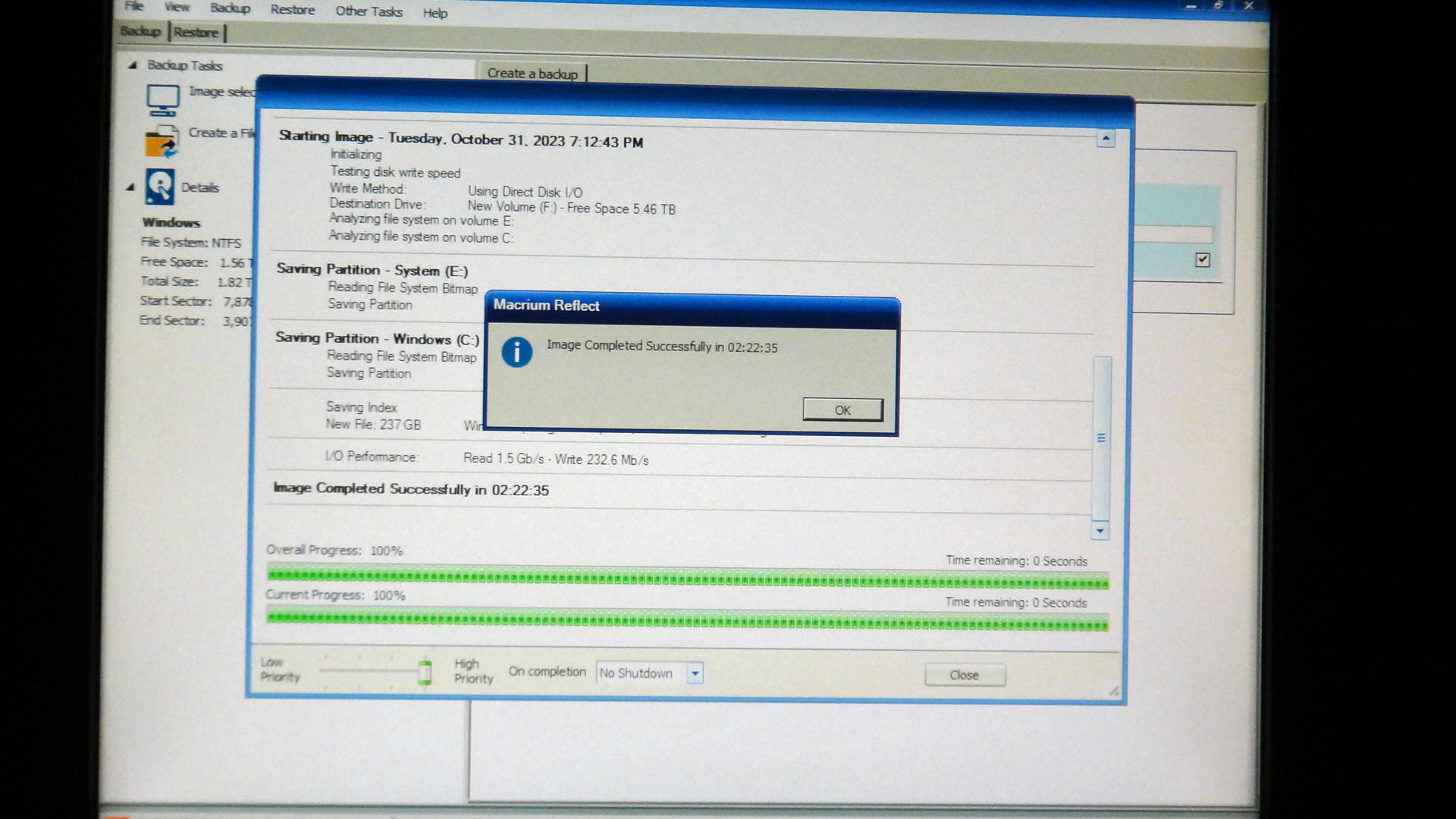Click 'Saving Partition - System (E:)' heading

(372, 270)
